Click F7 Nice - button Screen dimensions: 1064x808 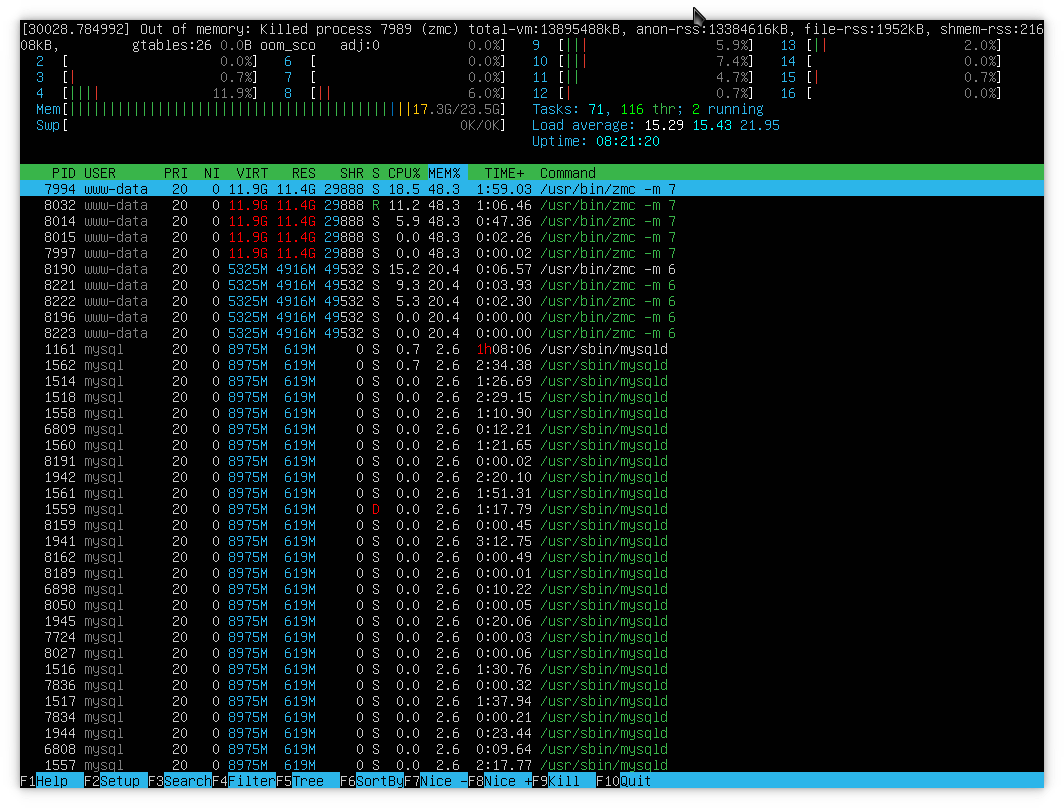[x=436, y=781]
